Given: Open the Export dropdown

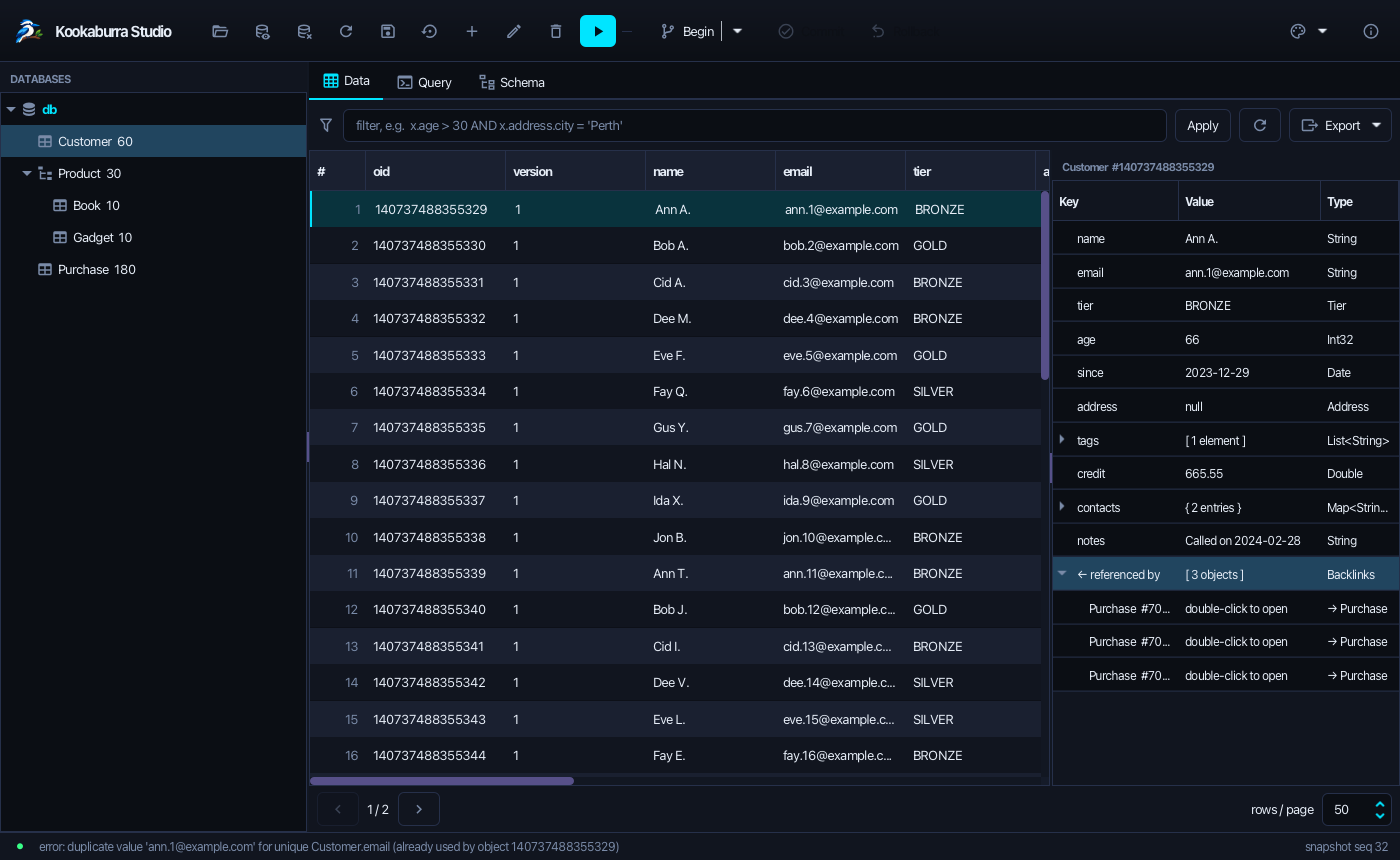Looking at the screenshot, I should 1340,125.
